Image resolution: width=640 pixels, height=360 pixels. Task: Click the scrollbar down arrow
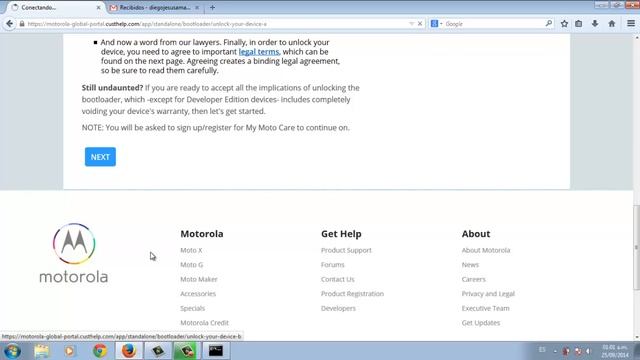click(636, 338)
